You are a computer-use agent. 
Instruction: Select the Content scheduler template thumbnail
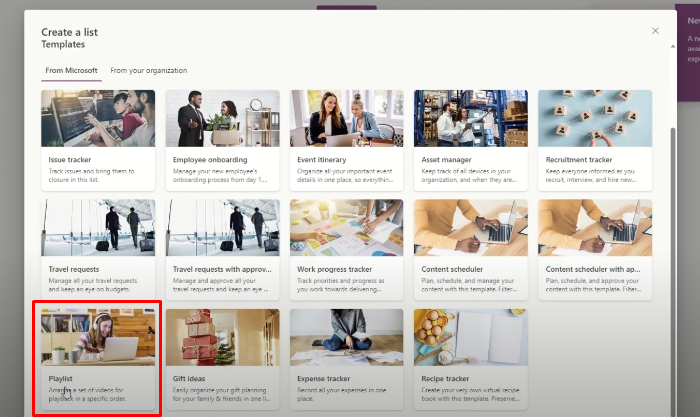coord(471,228)
